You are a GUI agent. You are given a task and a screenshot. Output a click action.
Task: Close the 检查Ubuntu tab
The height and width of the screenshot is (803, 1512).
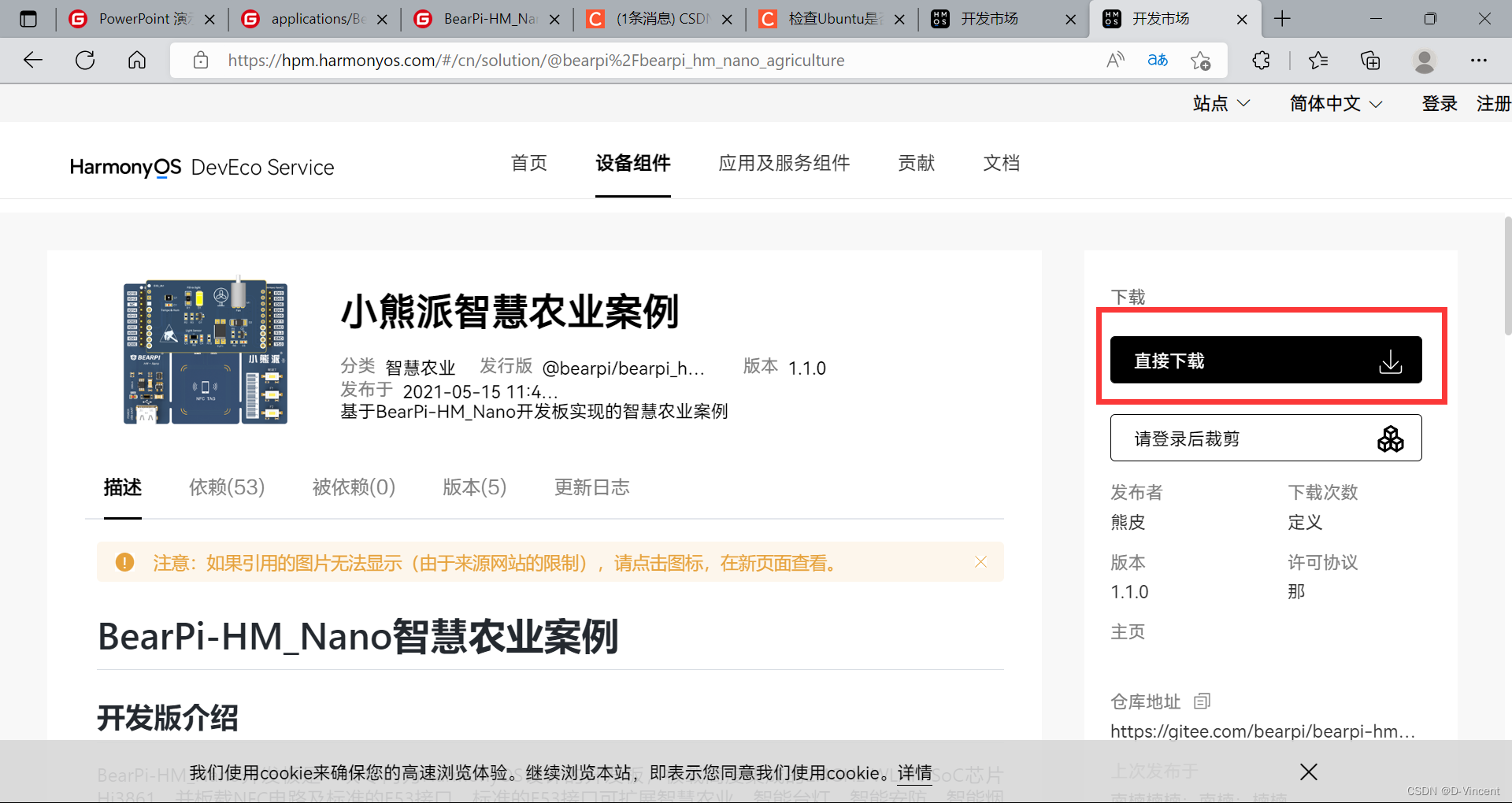[899, 20]
